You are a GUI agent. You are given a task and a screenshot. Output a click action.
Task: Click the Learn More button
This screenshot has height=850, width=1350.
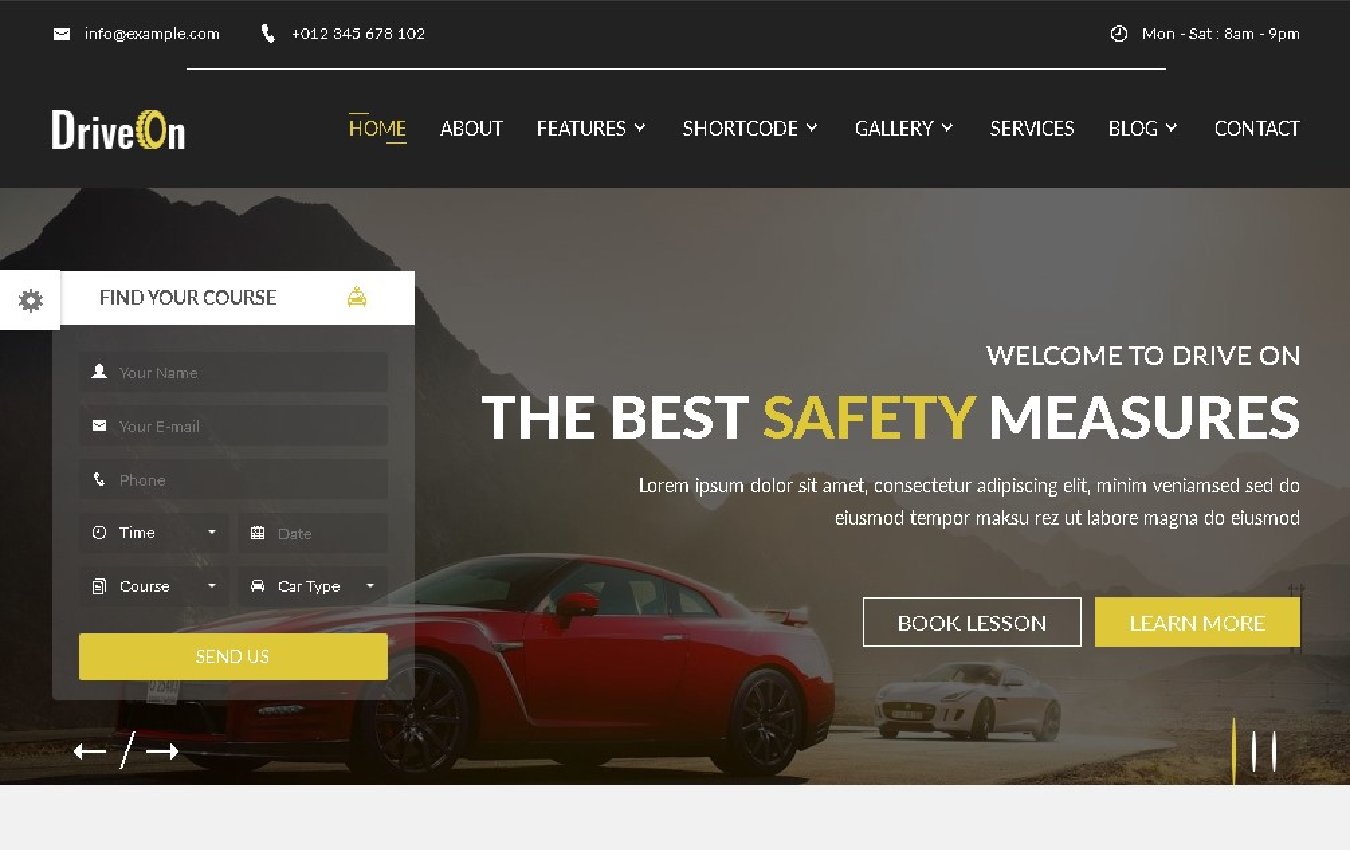pyautogui.click(x=1197, y=623)
